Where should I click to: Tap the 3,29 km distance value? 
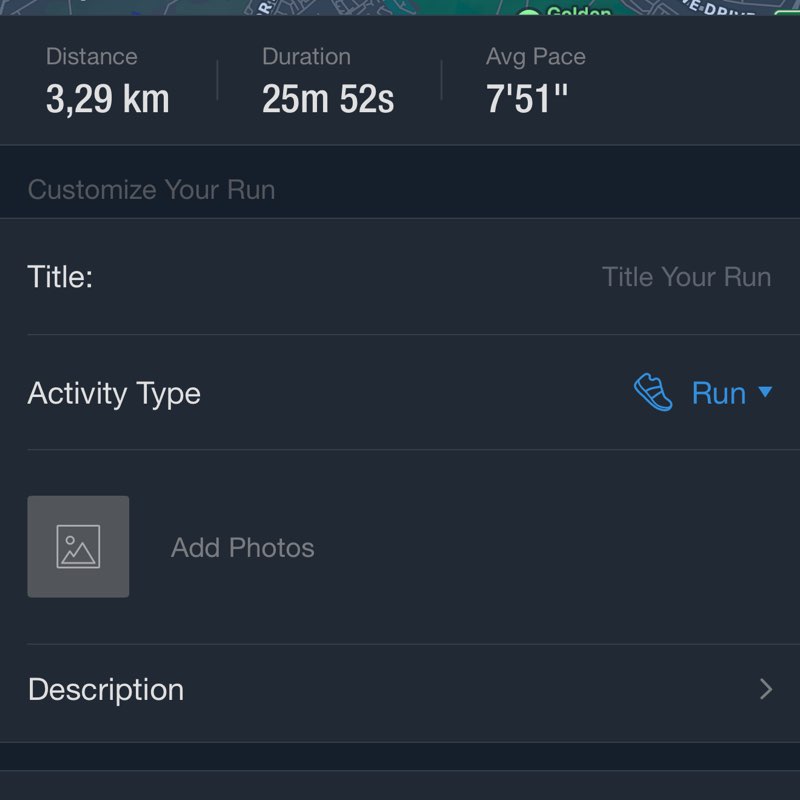107,99
